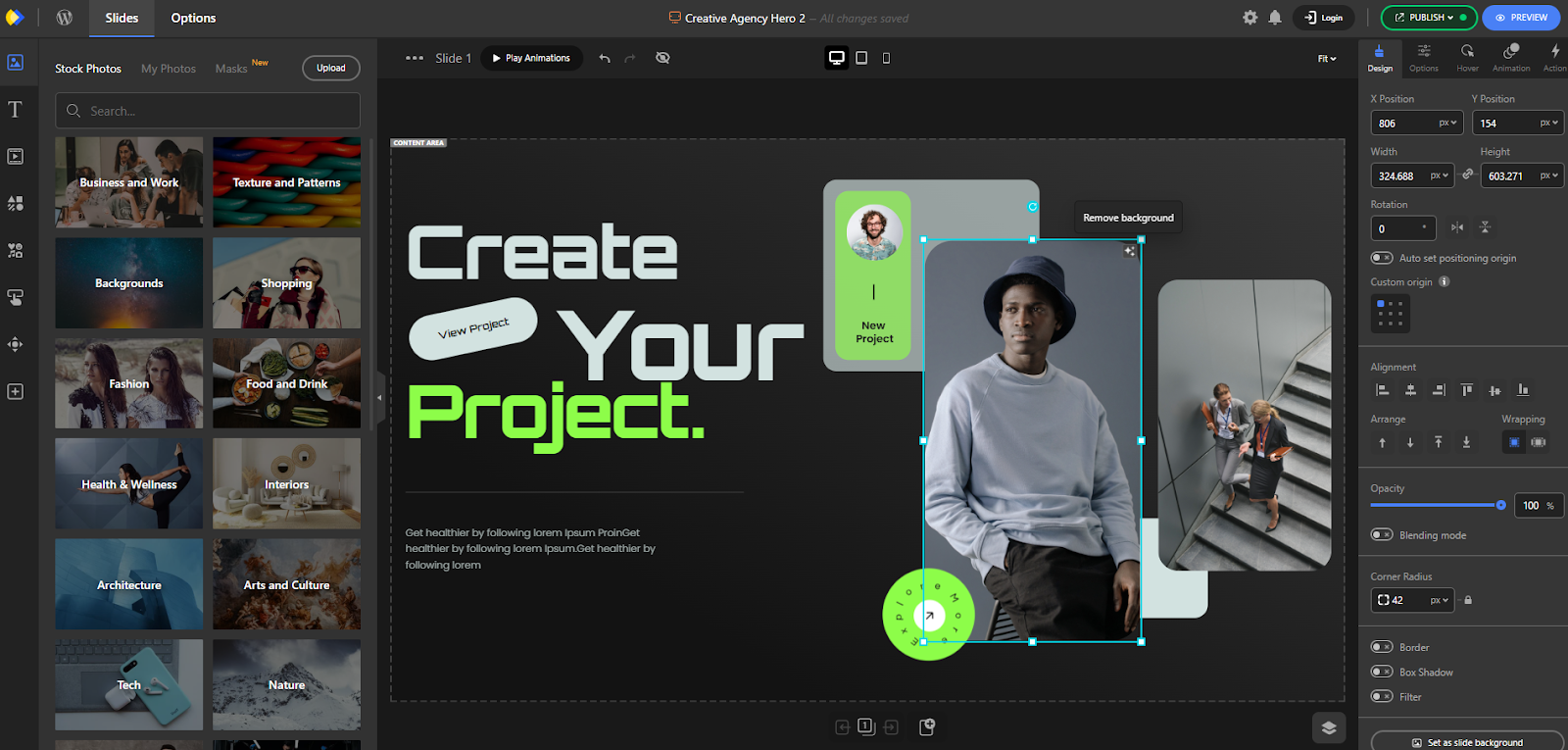
Task: Switch to tablet device view
Action: [861, 58]
